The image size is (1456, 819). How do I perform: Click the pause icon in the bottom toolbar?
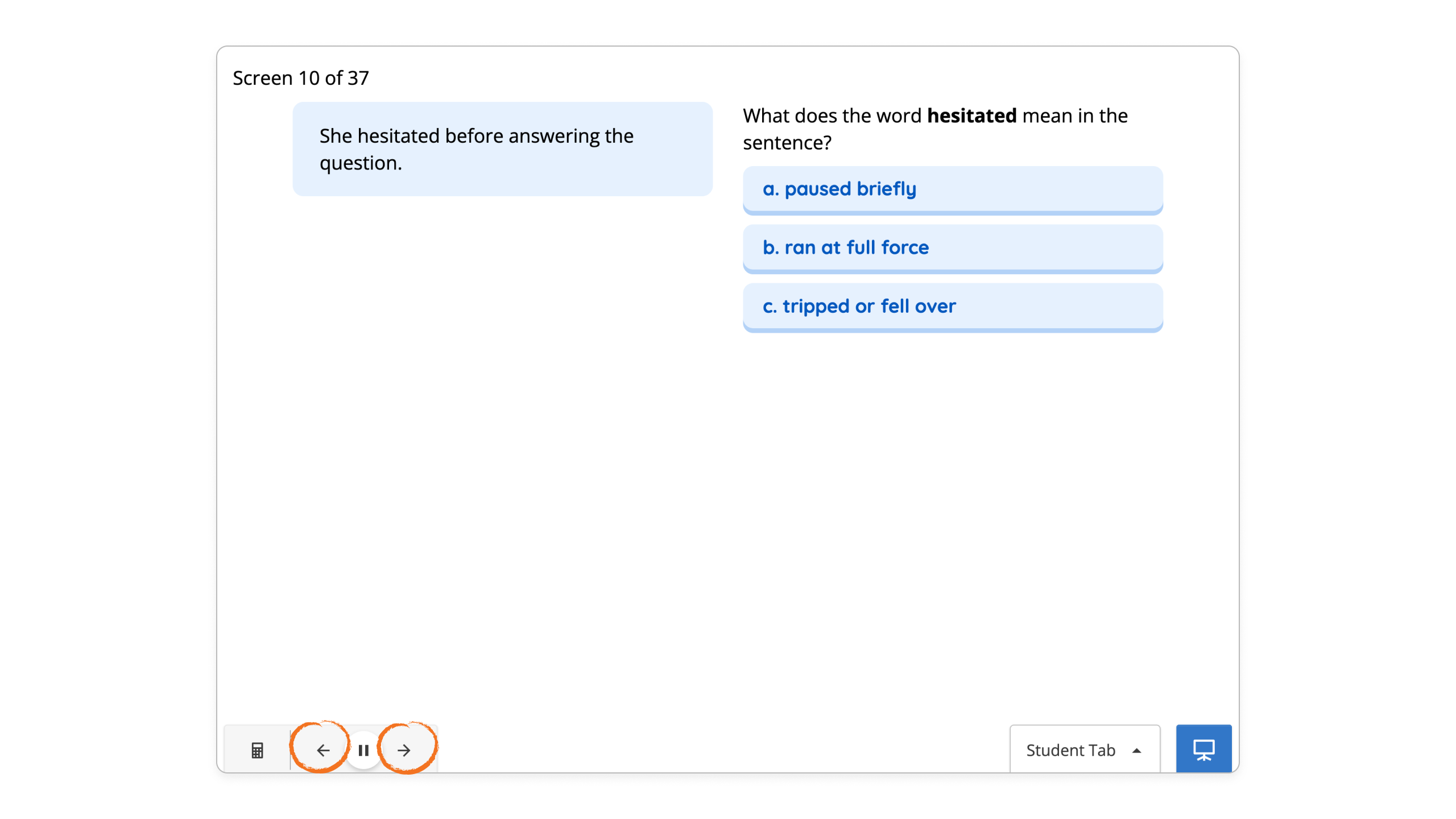coord(363,750)
